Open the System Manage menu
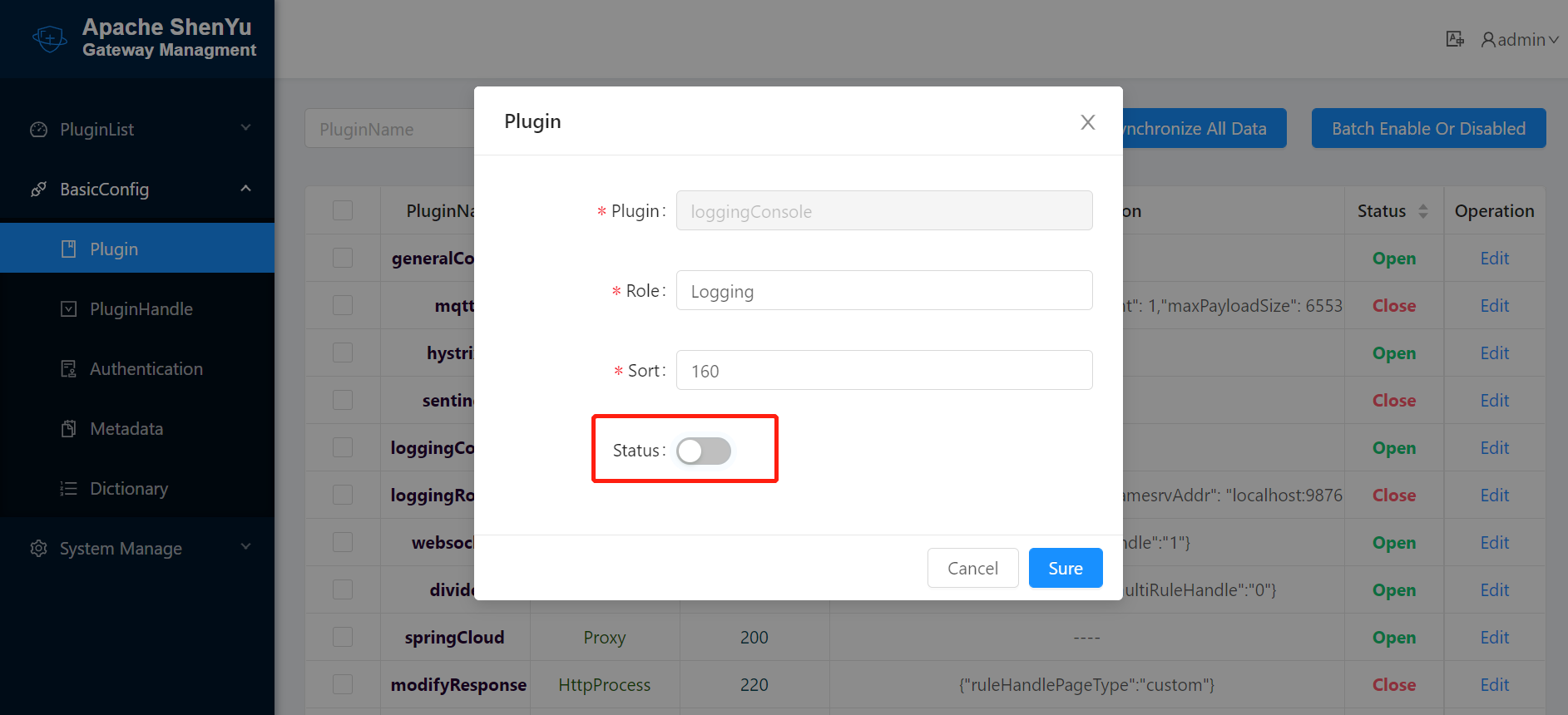Viewport: 1568px width, 715px height. pos(121,549)
